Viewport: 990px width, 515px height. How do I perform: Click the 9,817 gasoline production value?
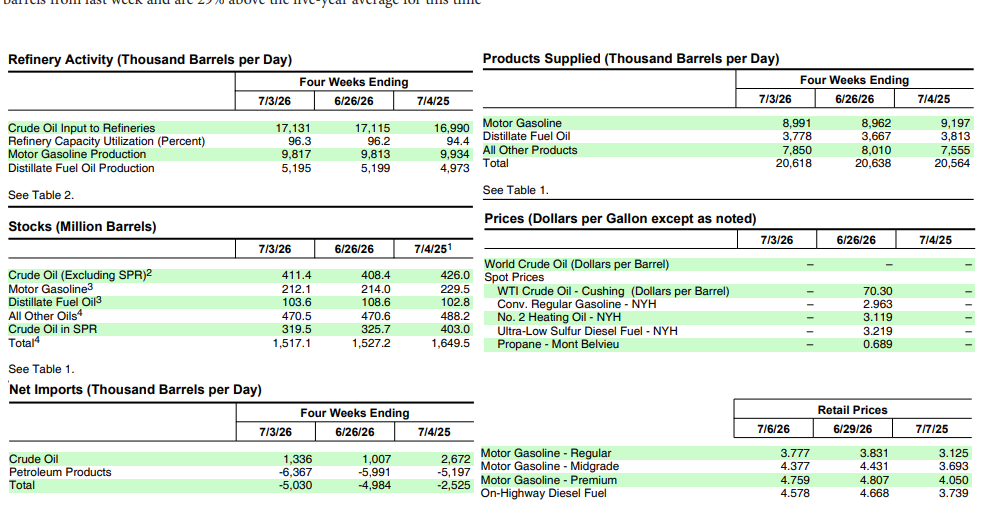pos(296,155)
